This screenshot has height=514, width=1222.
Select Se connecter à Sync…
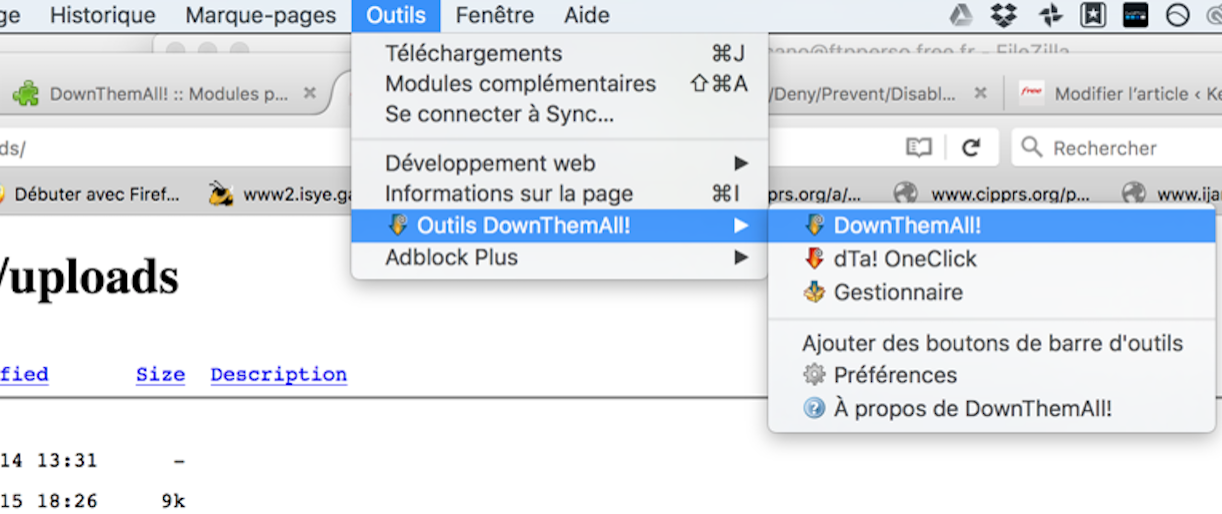[x=560, y=114]
